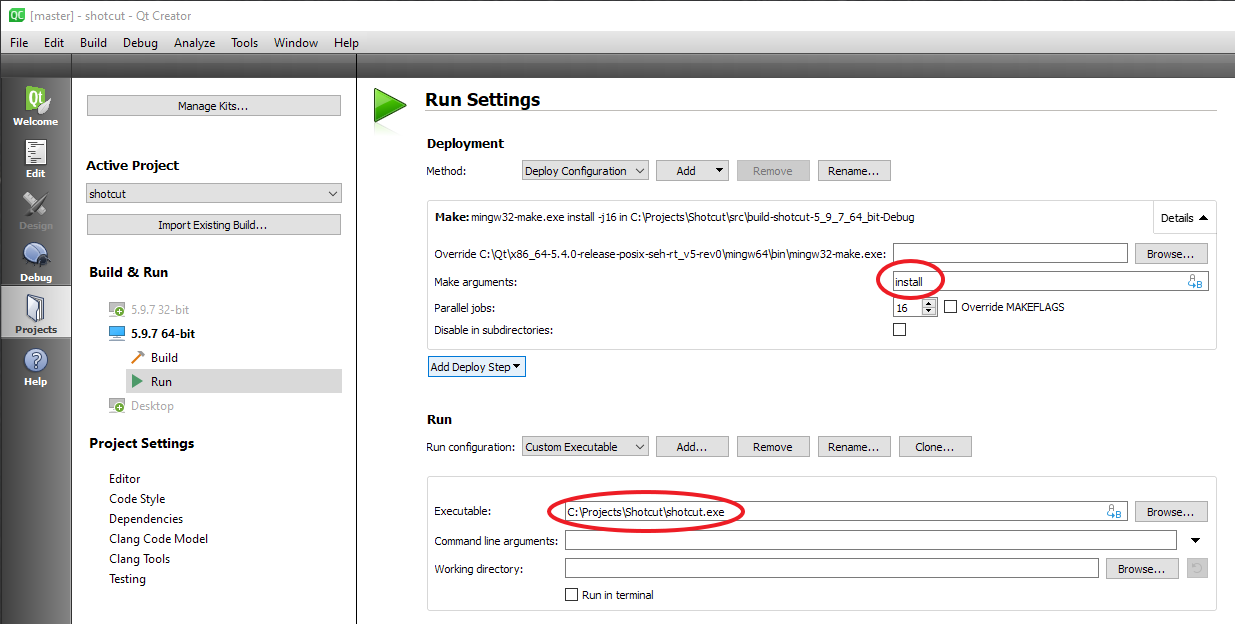Select the Projects mode icon
Viewport: 1235px width, 624px height.
[35, 313]
